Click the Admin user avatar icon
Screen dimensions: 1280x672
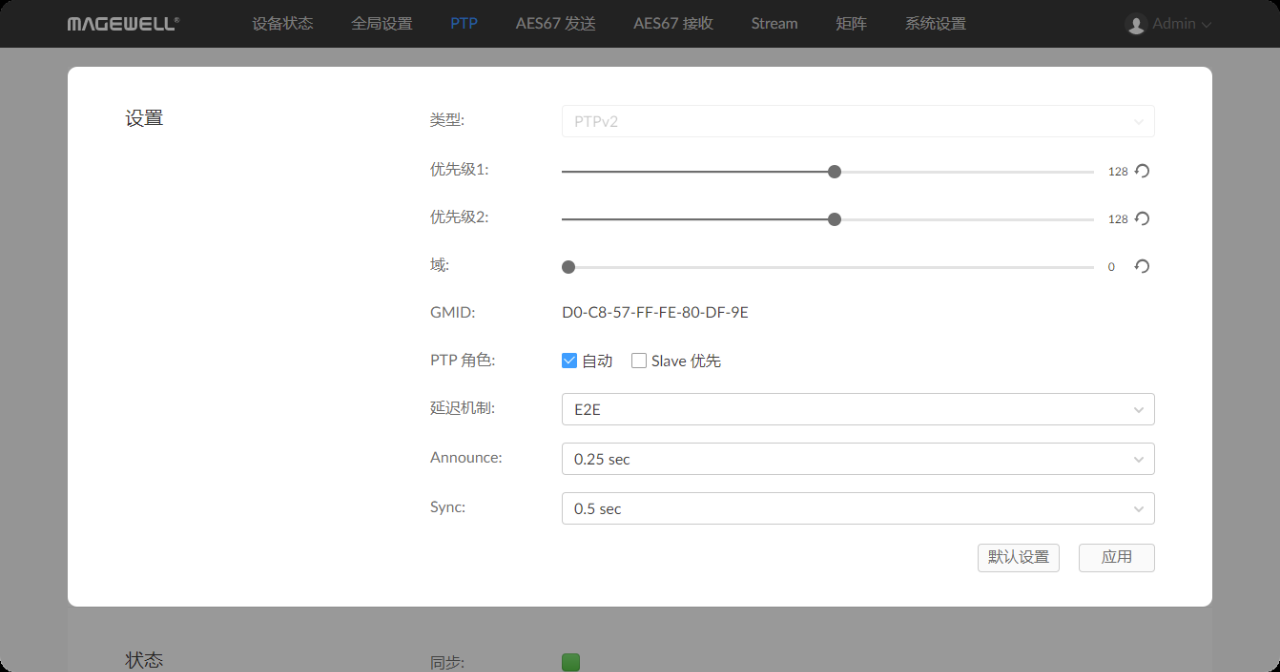(x=1135, y=24)
